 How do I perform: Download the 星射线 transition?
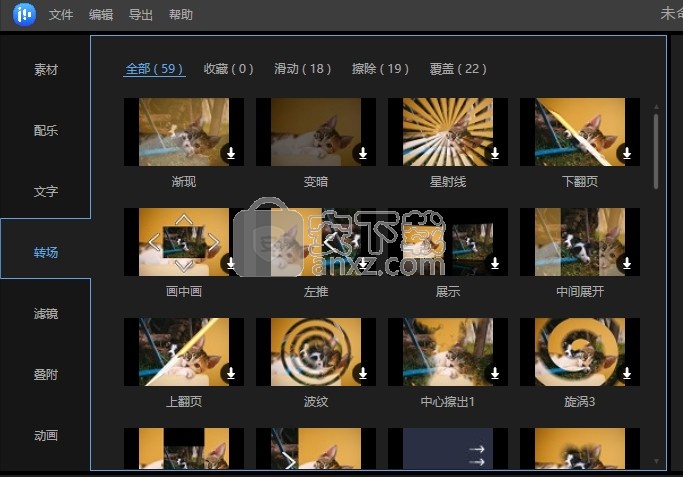pyautogui.click(x=495, y=153)
